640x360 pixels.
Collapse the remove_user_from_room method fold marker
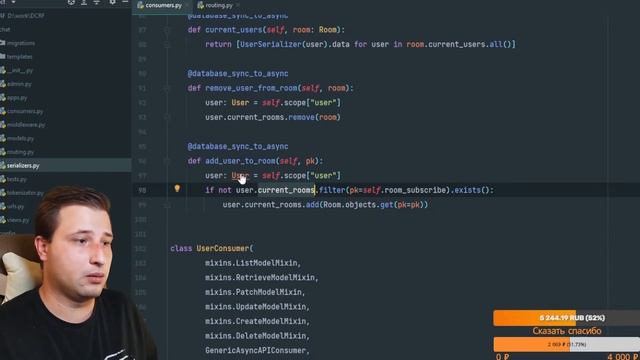pos(167,88)
